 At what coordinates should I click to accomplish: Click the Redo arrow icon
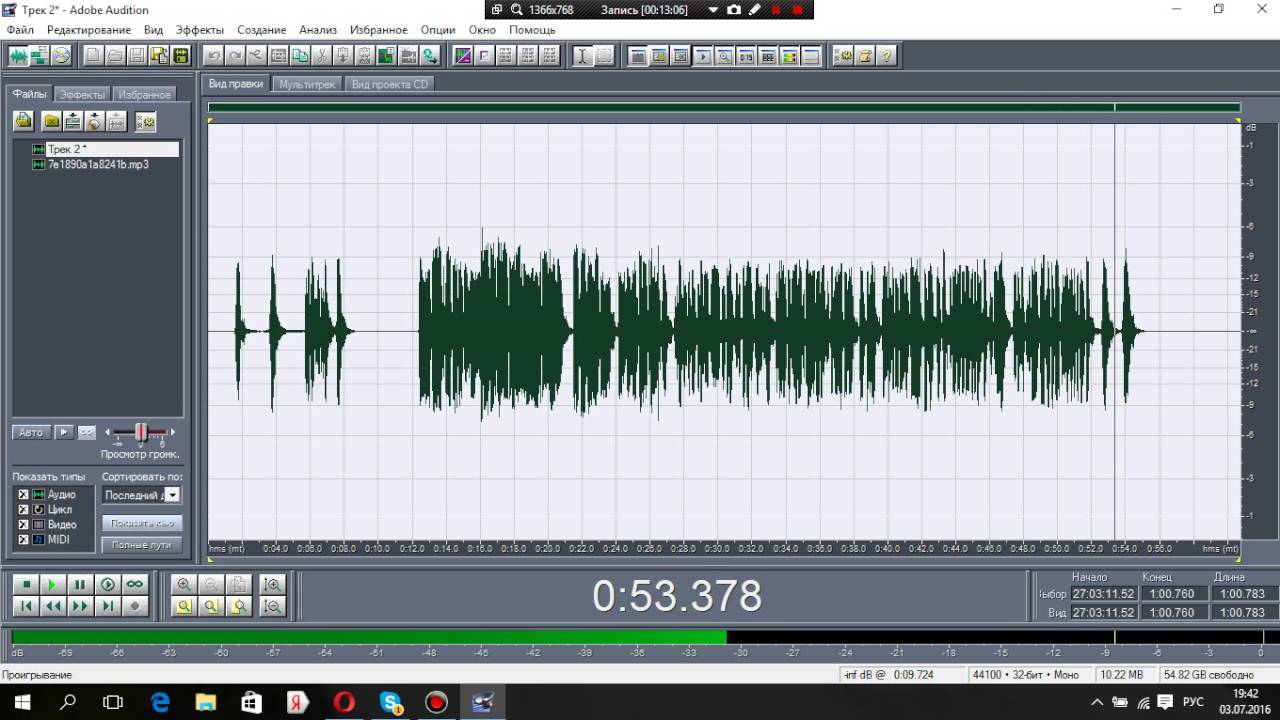tap(234, 56)
